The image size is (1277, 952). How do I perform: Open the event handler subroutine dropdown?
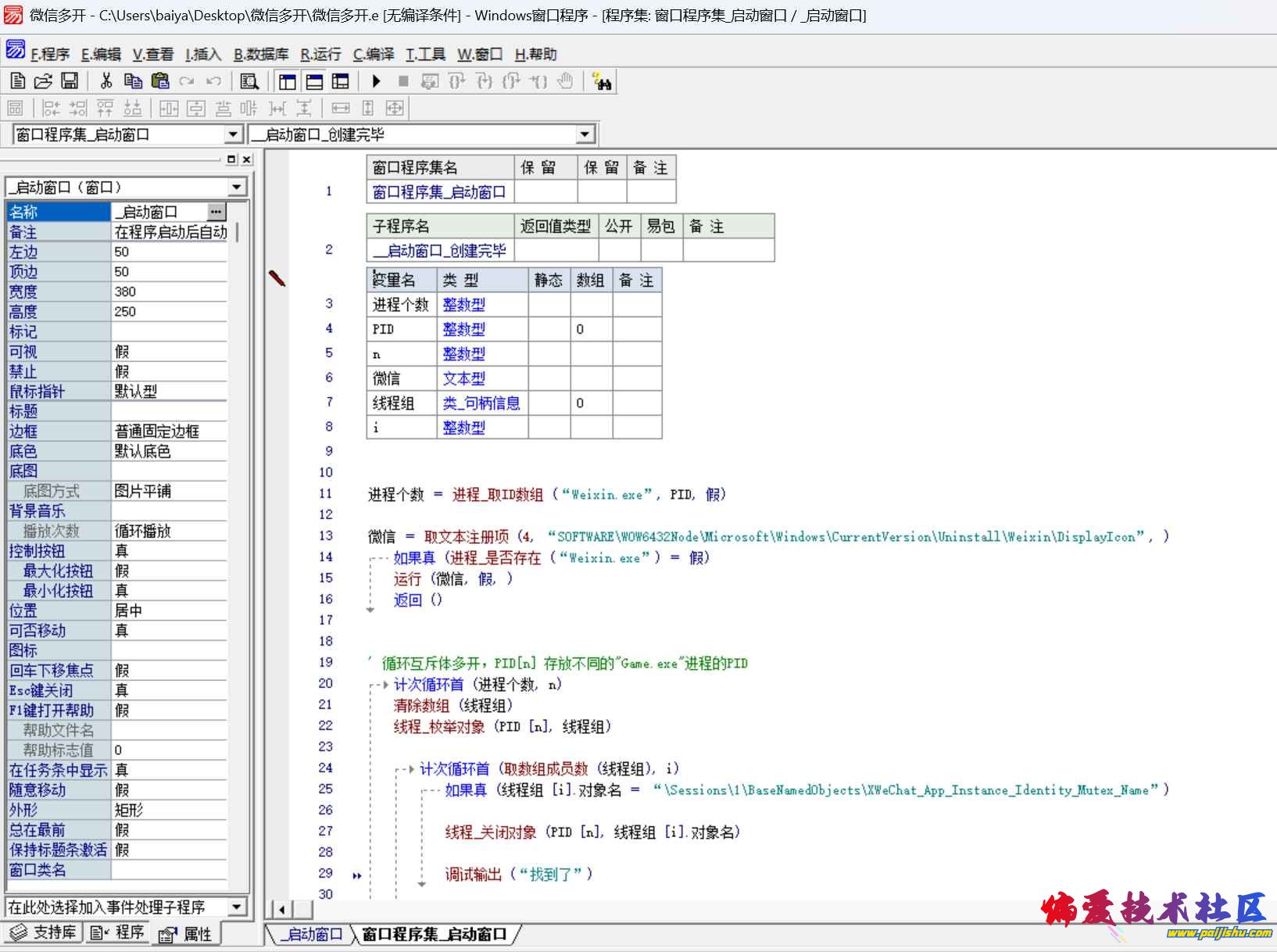pyautogui.click(x=236, y=907)
